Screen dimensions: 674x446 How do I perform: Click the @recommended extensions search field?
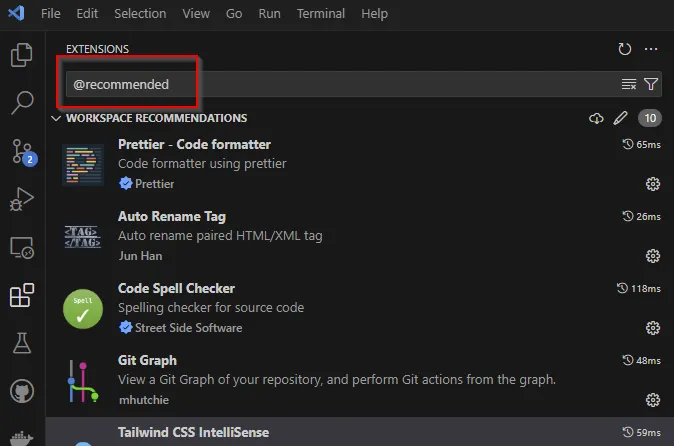(340, 84)
